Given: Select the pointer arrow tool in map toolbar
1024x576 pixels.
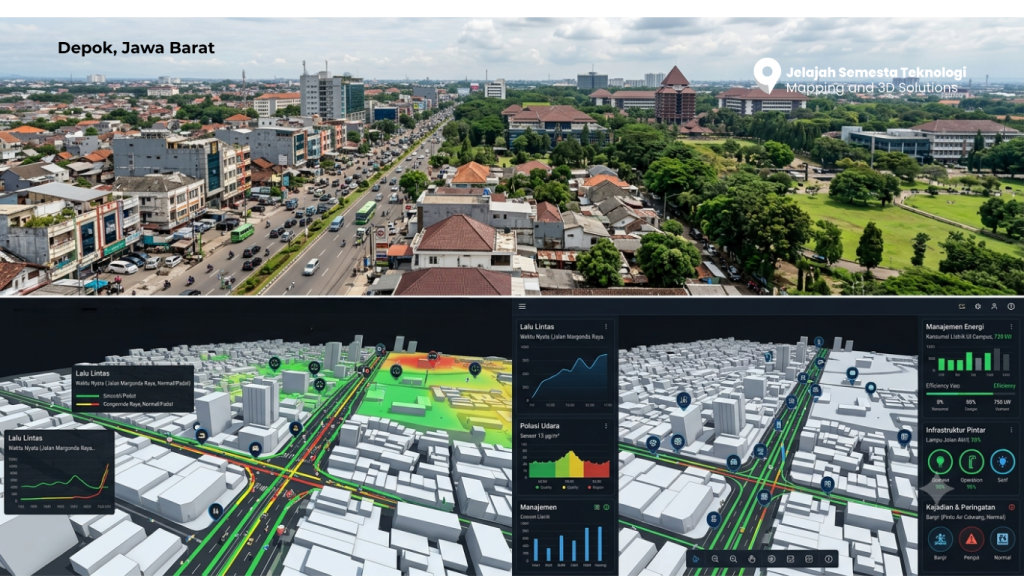Looking at the screenshot, I should (696, 559).
